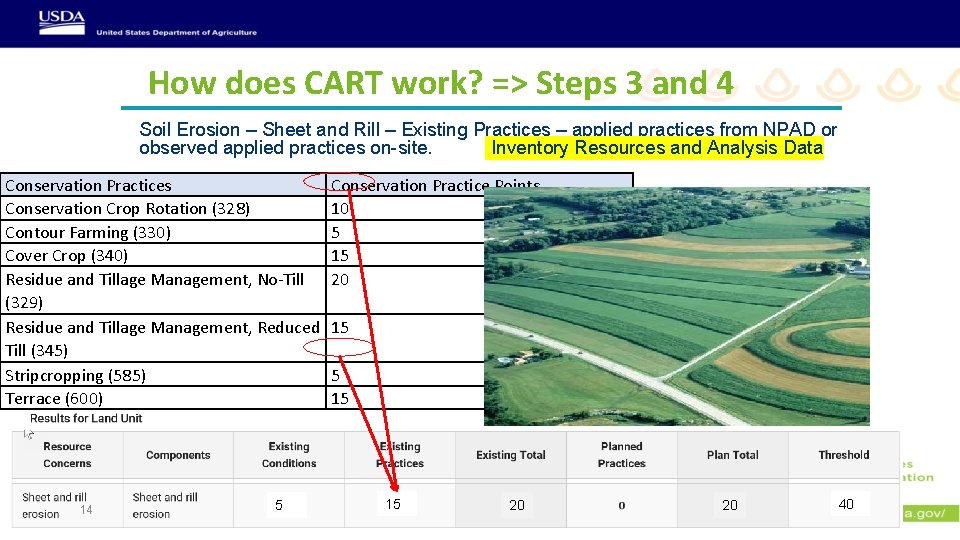Image resolution: width=960 pixels, height=540 pixels.
Task: Select the slide title 'How does CART work?'
Action: click(315, 83)
